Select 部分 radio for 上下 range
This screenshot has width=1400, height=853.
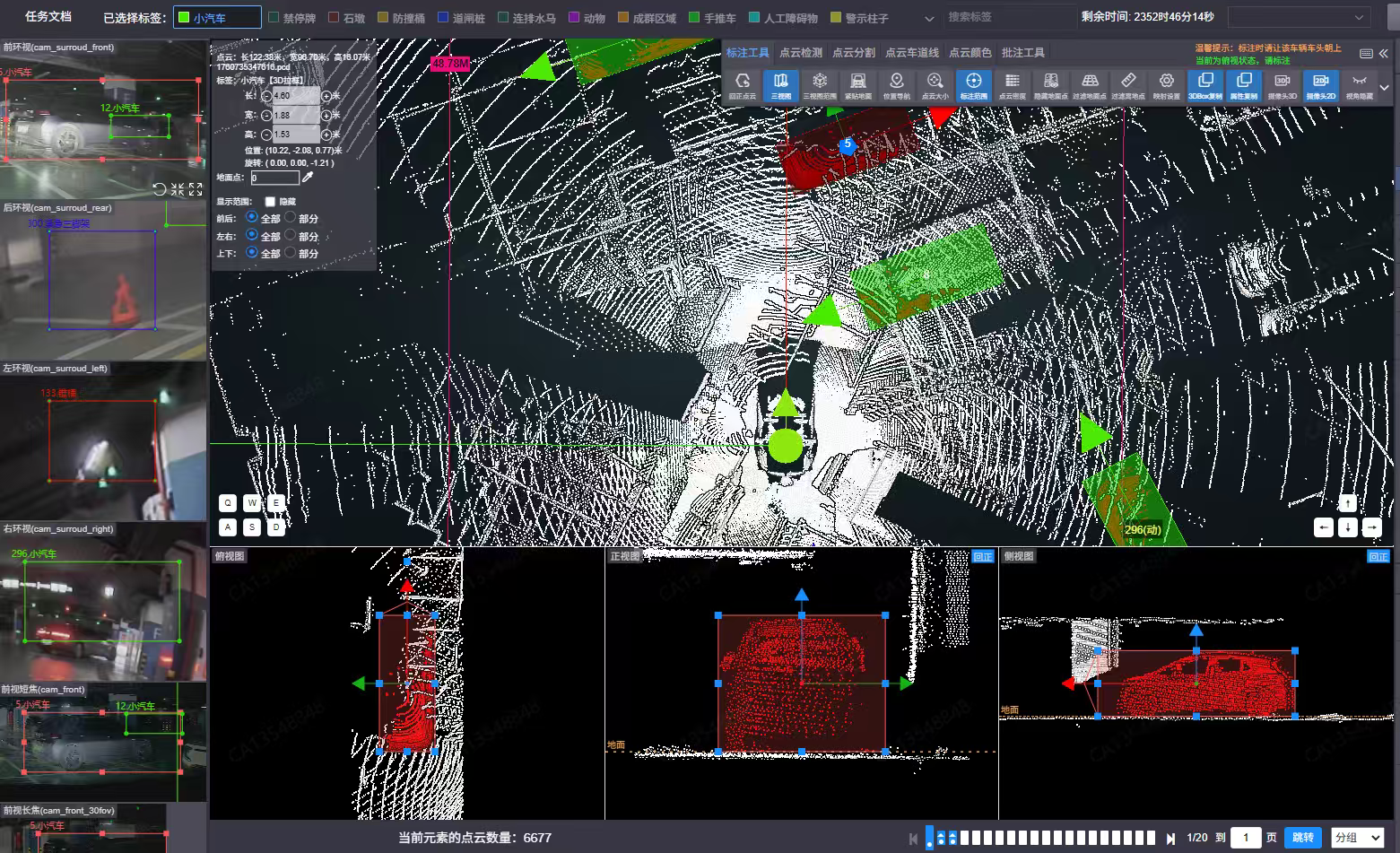point(291,254)
